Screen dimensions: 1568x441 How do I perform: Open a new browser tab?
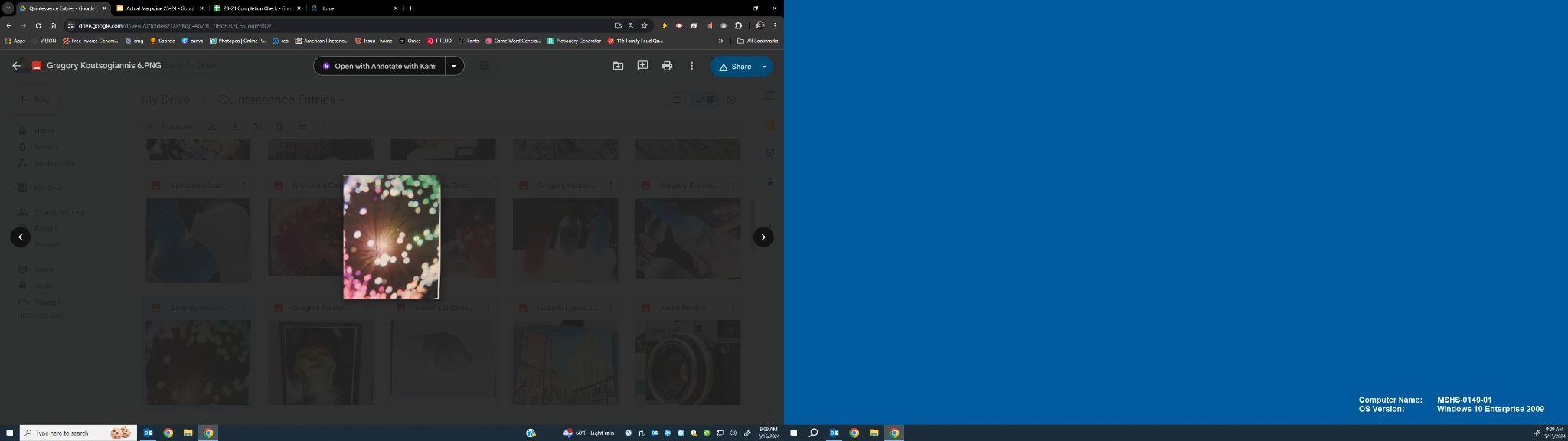click(x=411, y=8)
